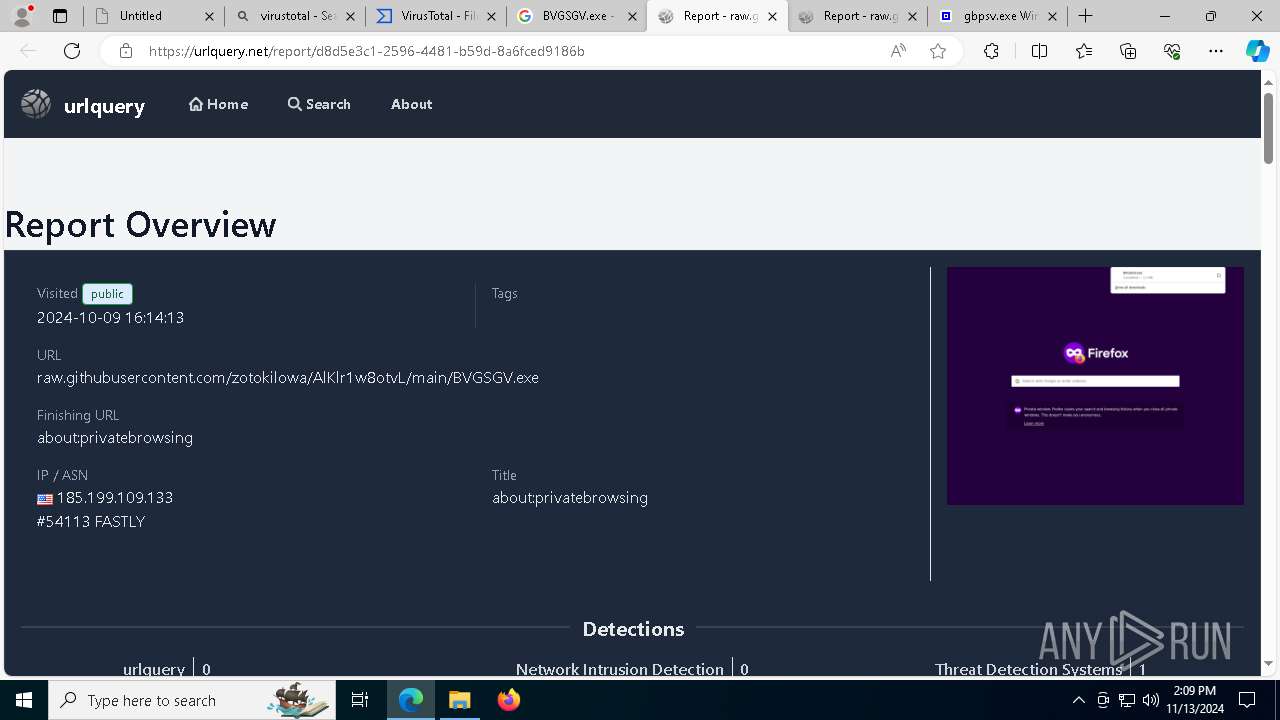Open the Extensions puzzle icon

click(x=991, y=51)
